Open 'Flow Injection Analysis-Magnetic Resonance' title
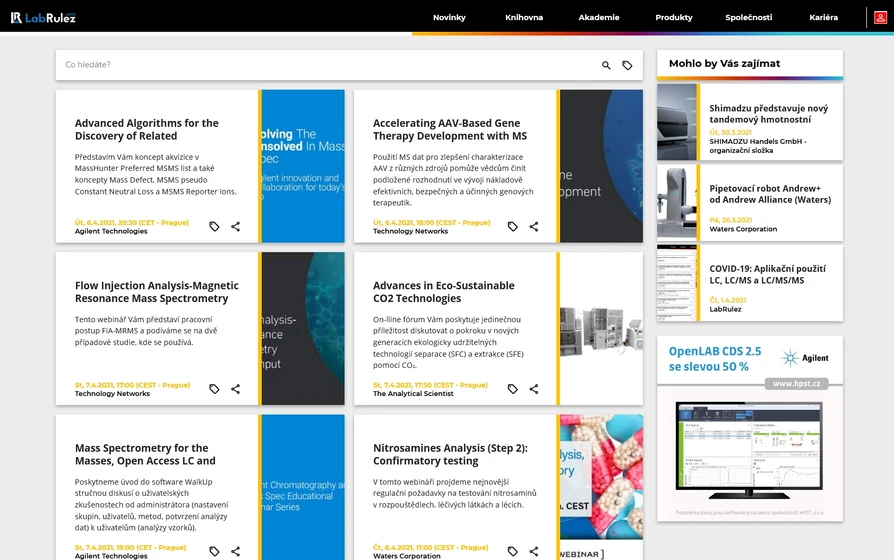Image resolution: width=894 pixels, height=560 pixels. [x=157, y=292]
